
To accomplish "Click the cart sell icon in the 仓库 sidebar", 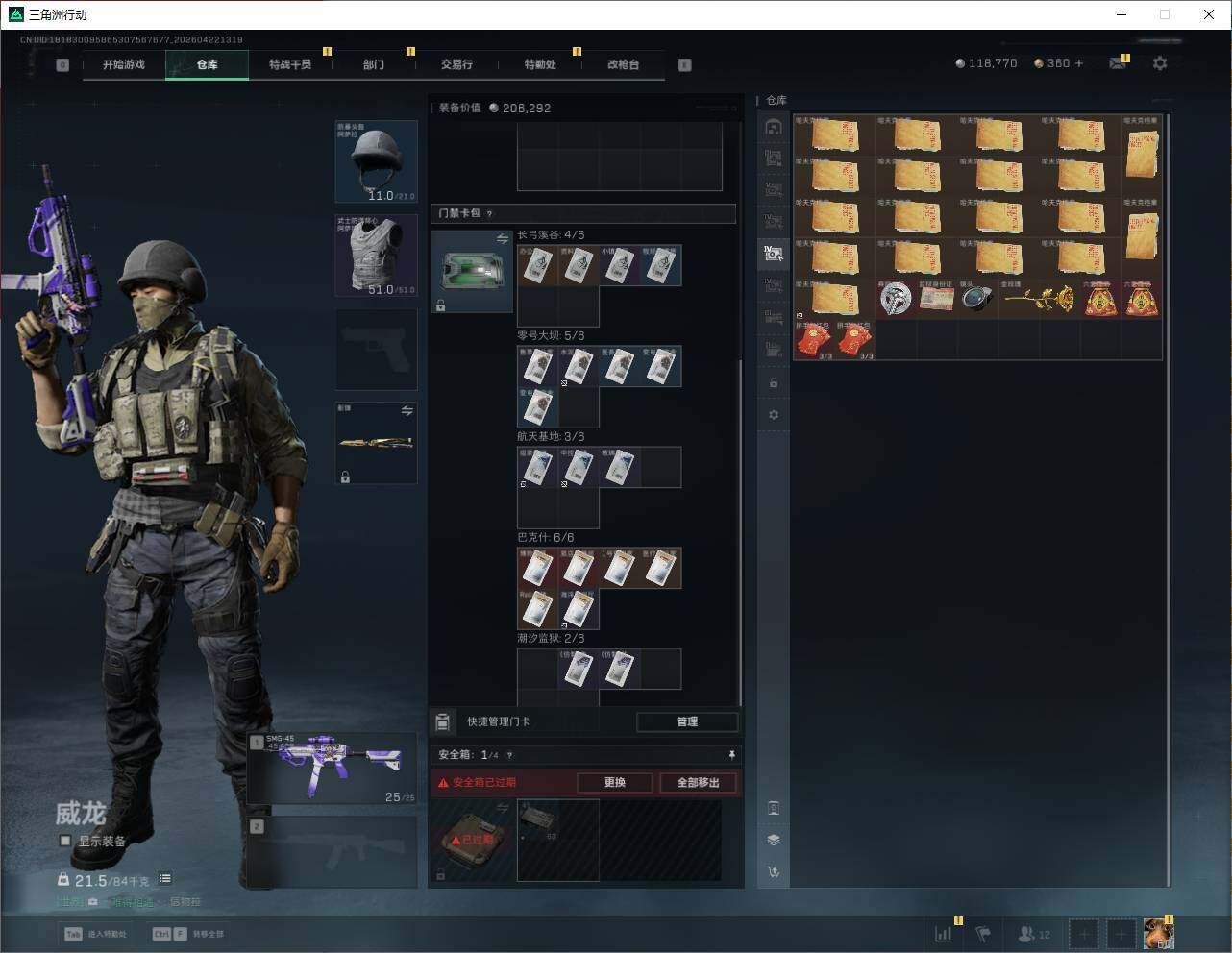I will tap(774, 871).
